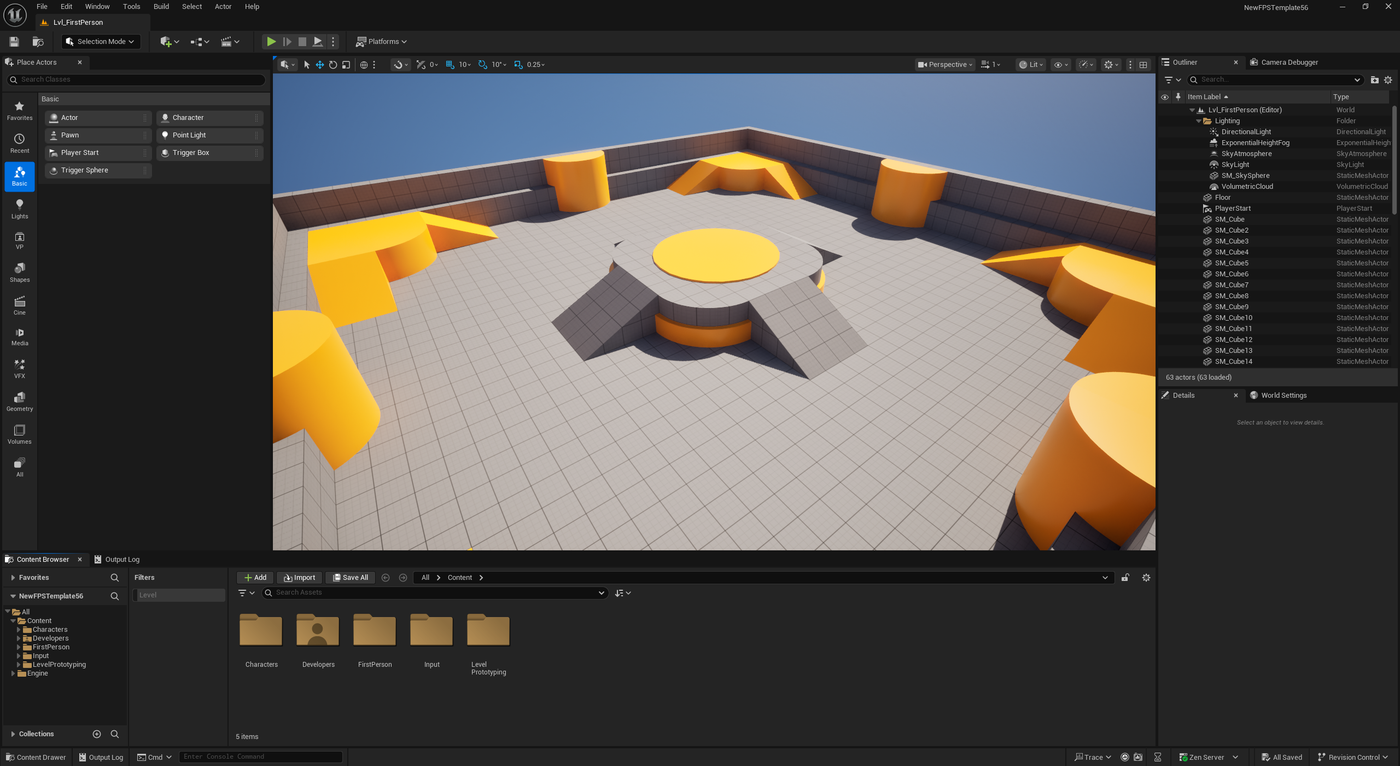Click the Save All button
This screenshot has height=766, width=1400.
350,578
